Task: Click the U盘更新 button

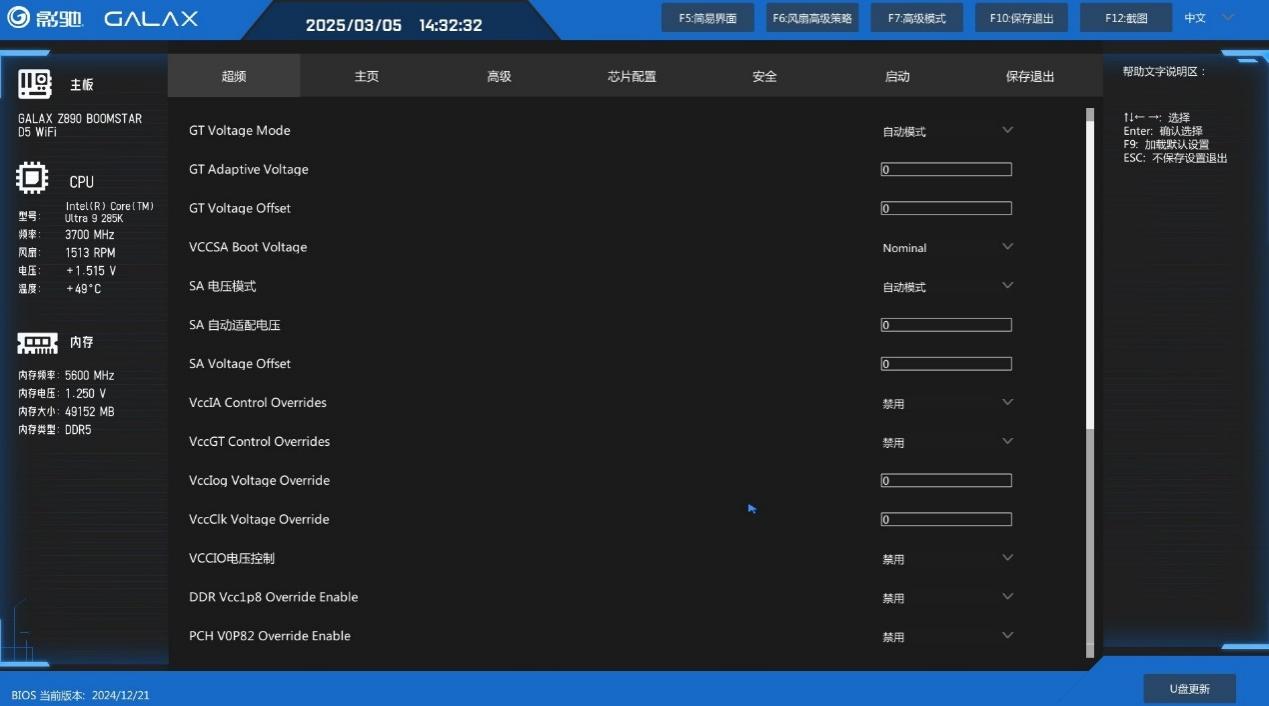Action: [x=1189, y=689]
